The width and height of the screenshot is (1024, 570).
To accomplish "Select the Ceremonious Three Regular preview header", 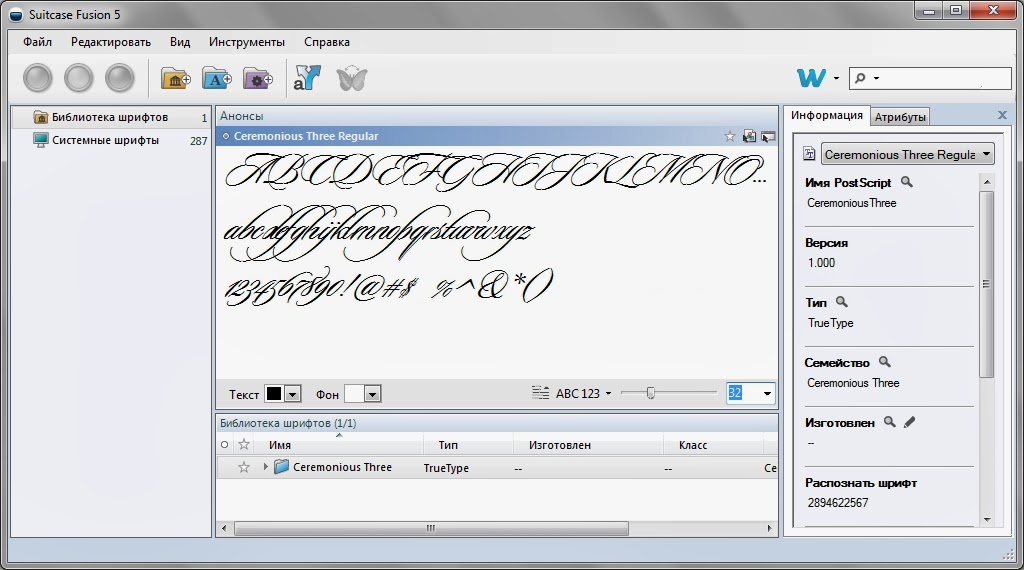I will (497, 136).
